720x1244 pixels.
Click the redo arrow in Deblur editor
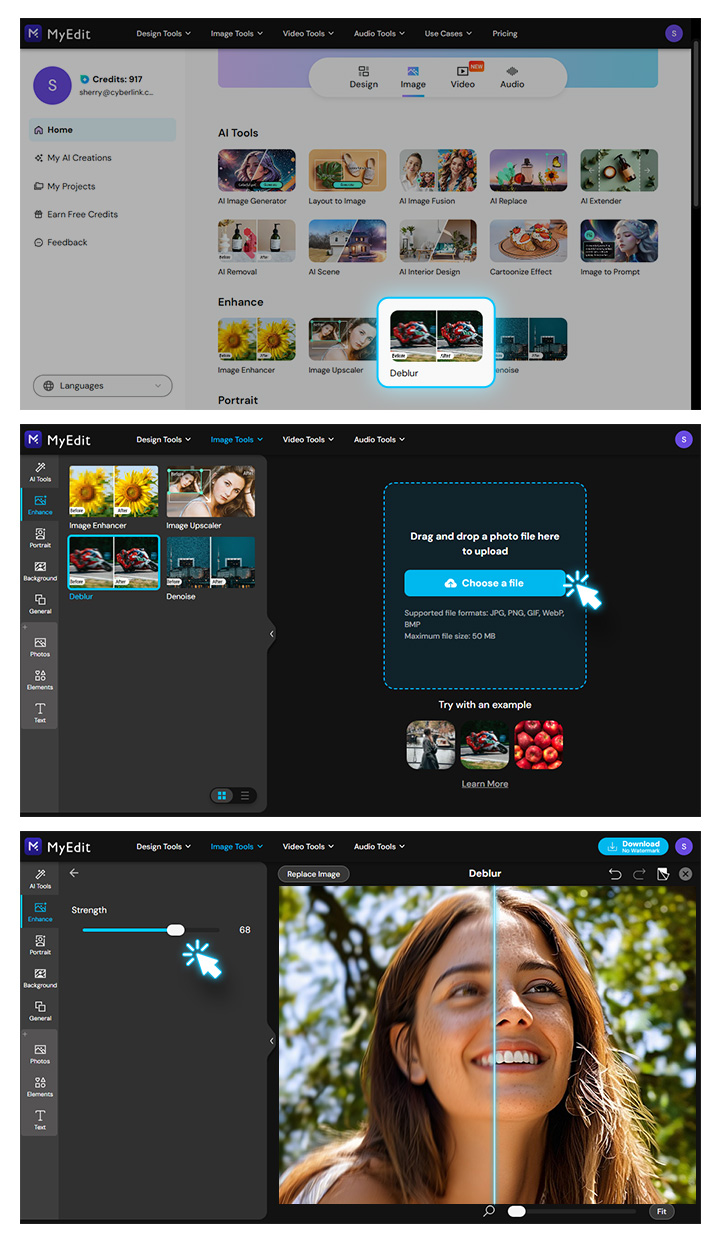pyautogui.click(x=639, y=874)
